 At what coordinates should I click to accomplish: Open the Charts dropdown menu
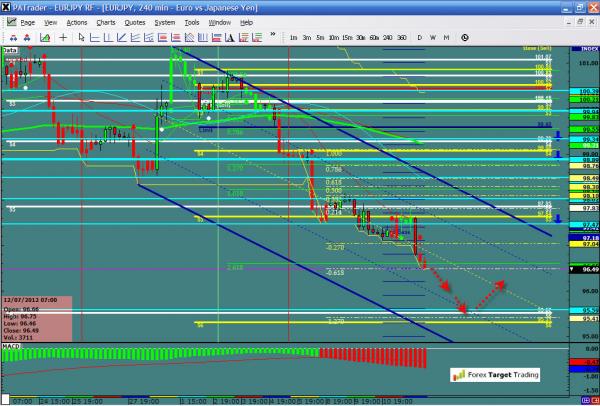tap(105, 21)
